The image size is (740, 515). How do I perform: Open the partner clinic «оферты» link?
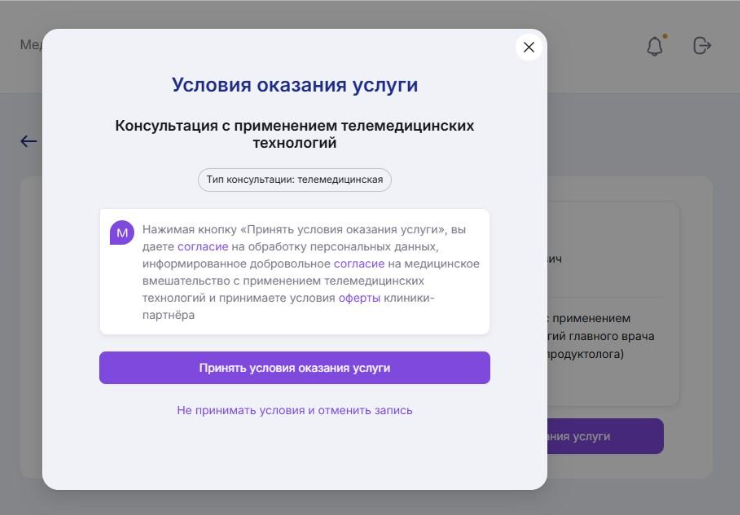(359, 298)
